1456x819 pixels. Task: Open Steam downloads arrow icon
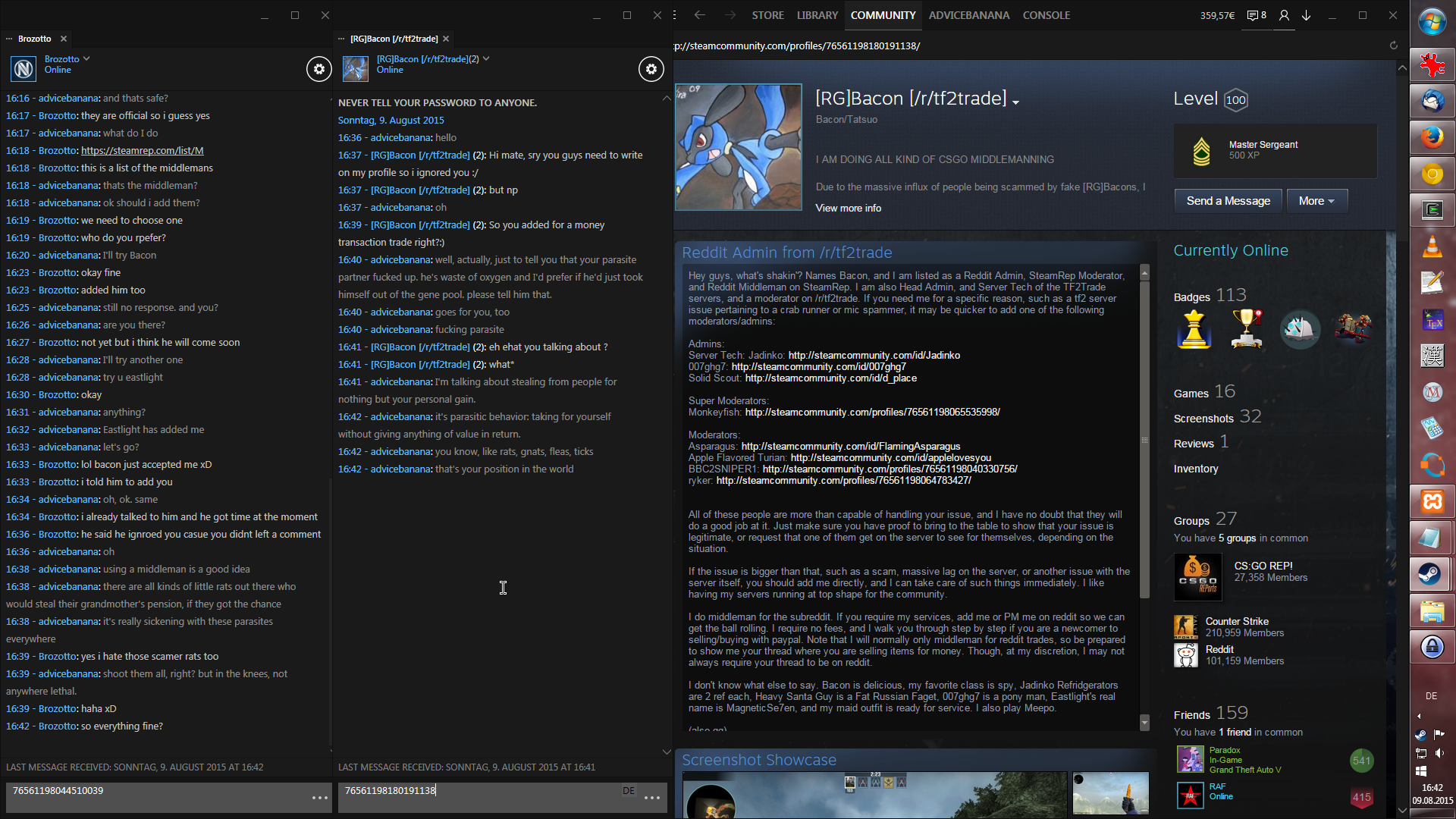pos(1307,15)
